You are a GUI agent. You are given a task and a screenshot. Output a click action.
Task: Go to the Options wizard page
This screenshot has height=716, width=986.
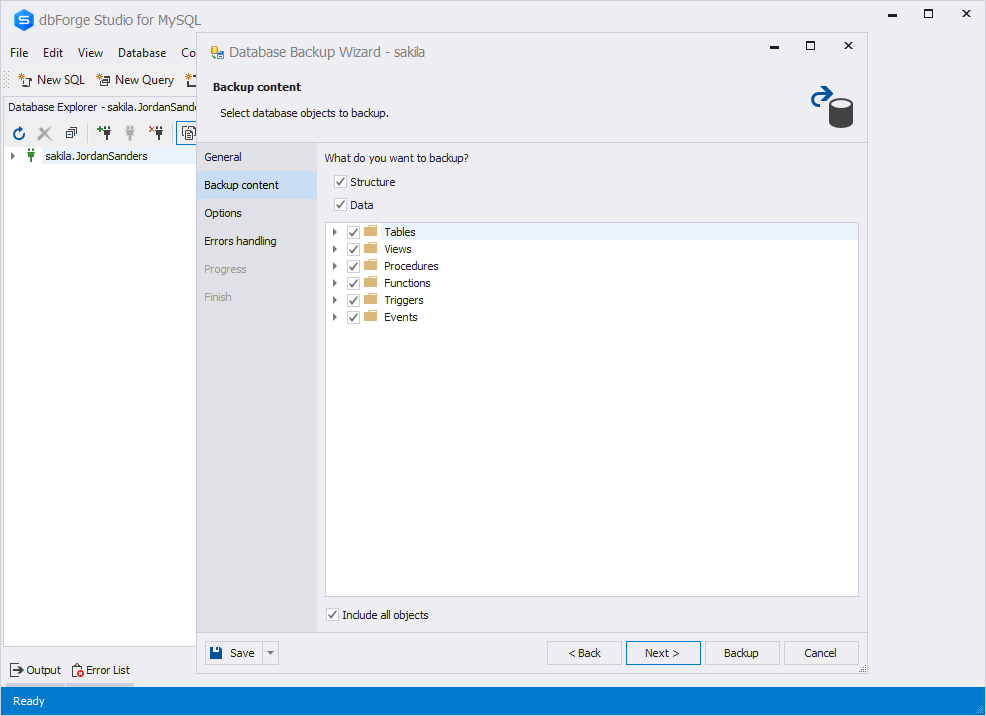pyautogui.click(x=257, y=213)
